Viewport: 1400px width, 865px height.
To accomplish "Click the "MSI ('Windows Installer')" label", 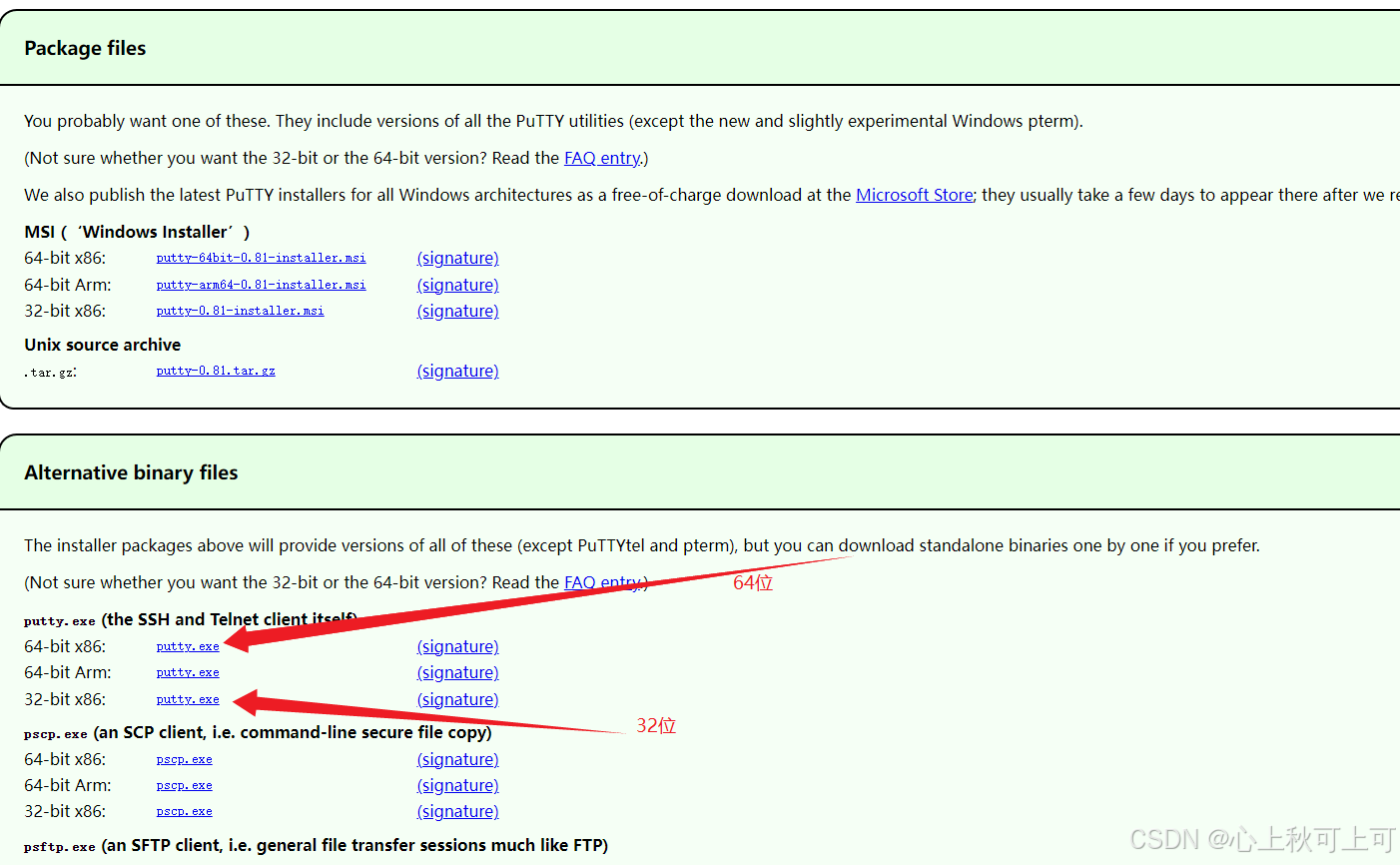I will pos(137,232).
